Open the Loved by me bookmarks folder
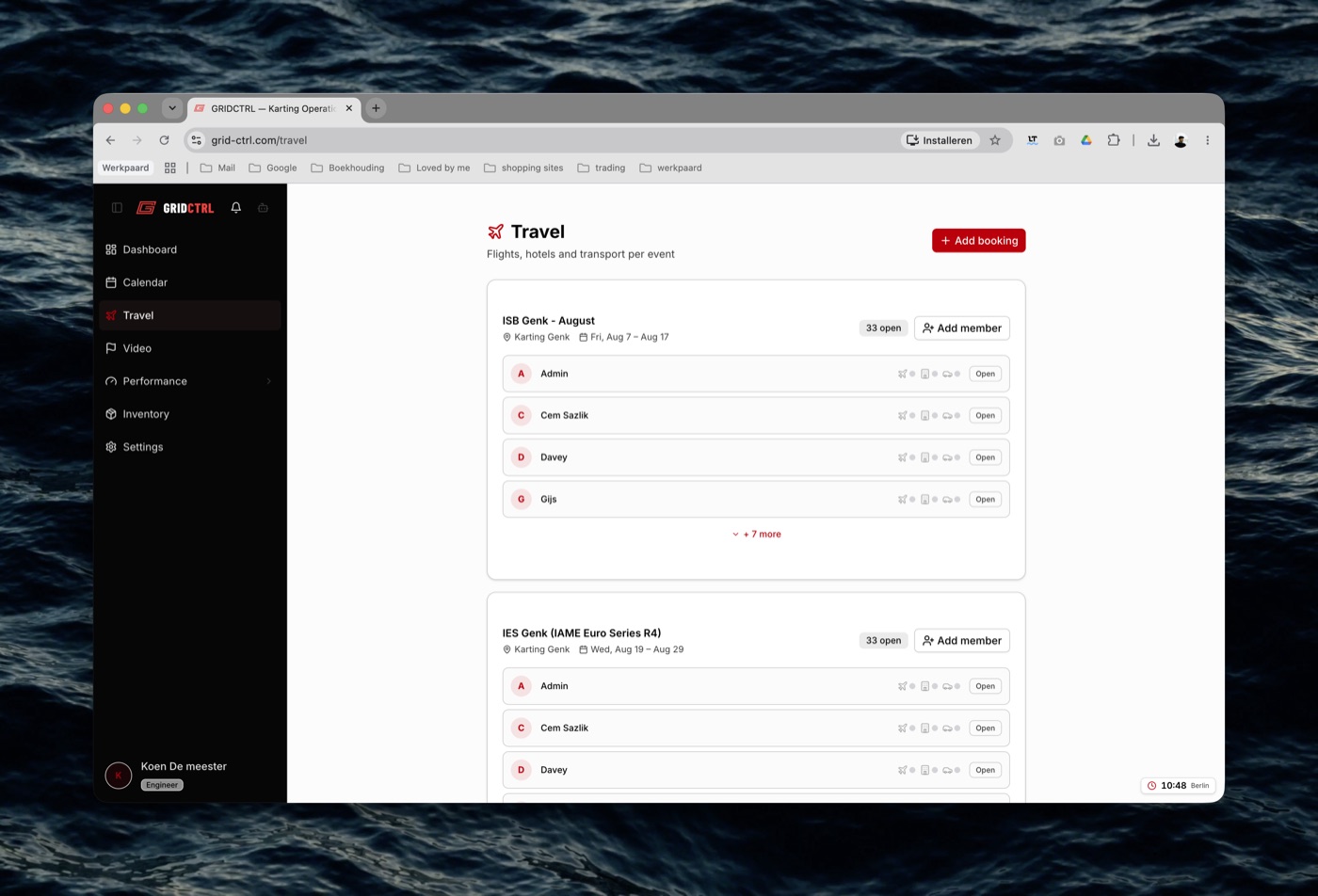The width and height of the screenshot is (1318, 896). tap(434, 168)
